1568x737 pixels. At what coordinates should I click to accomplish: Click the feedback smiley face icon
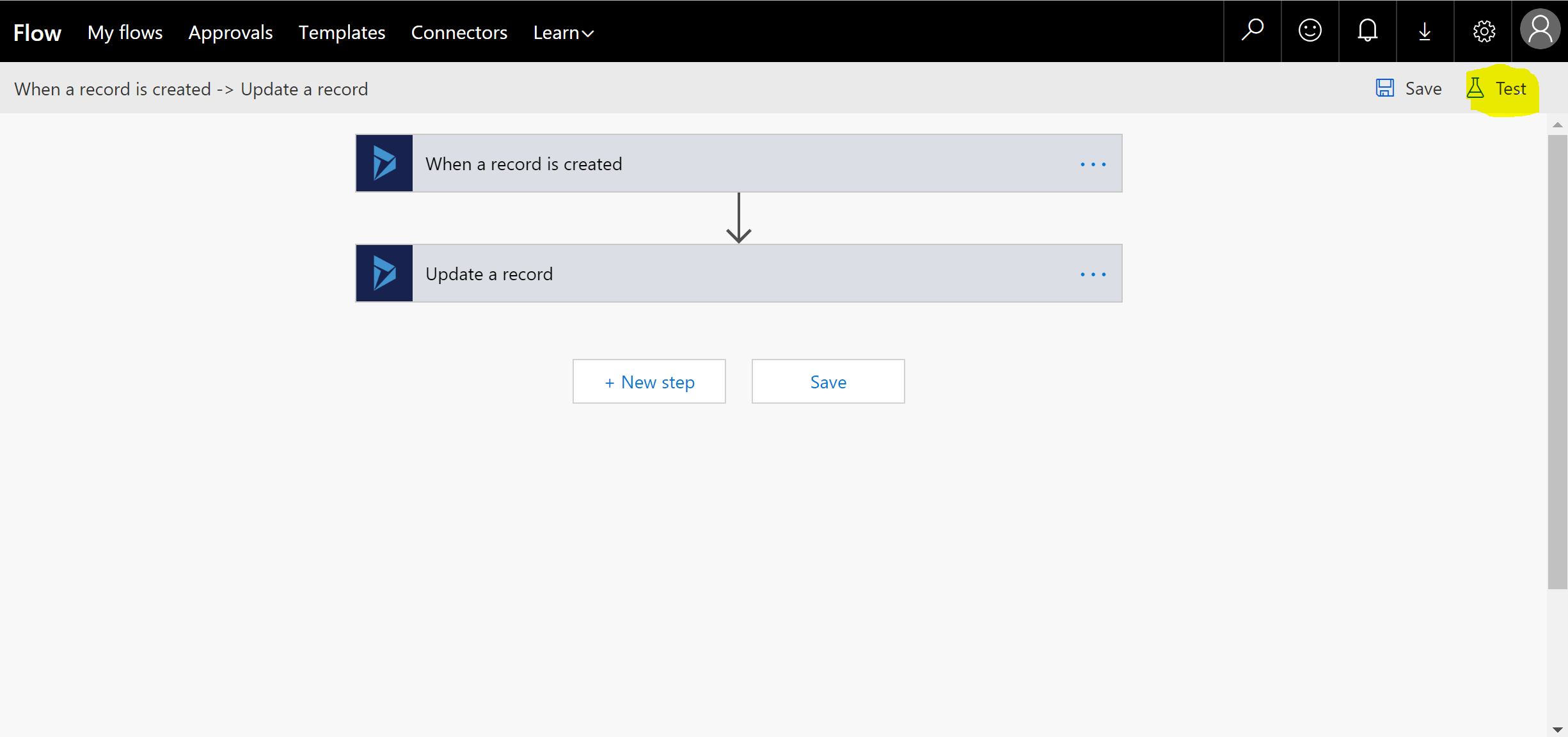click(x=1310, y=31)
